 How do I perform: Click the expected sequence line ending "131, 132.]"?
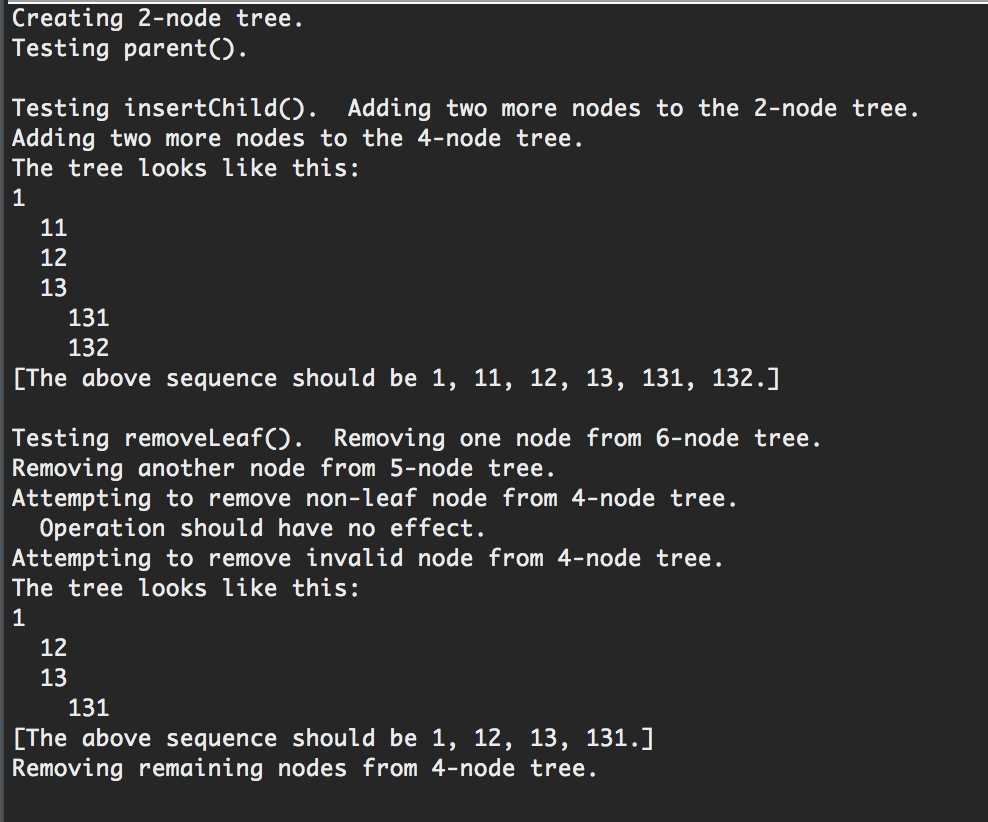[x=396, y=378]
